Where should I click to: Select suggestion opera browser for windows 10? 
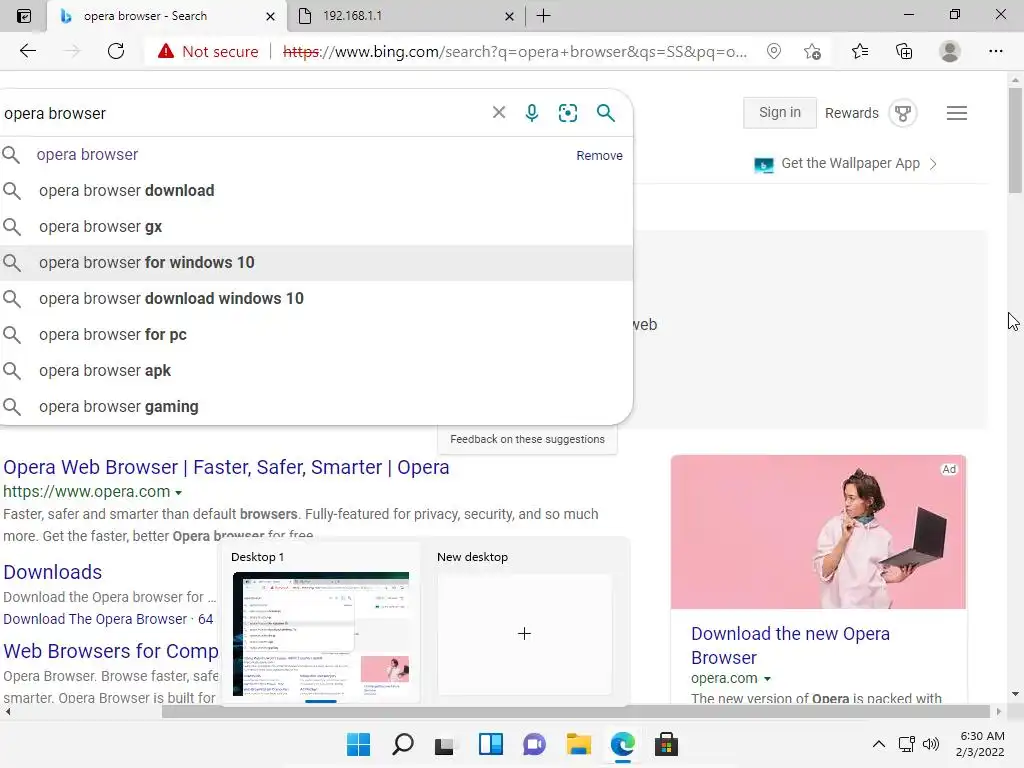point(316,263)
